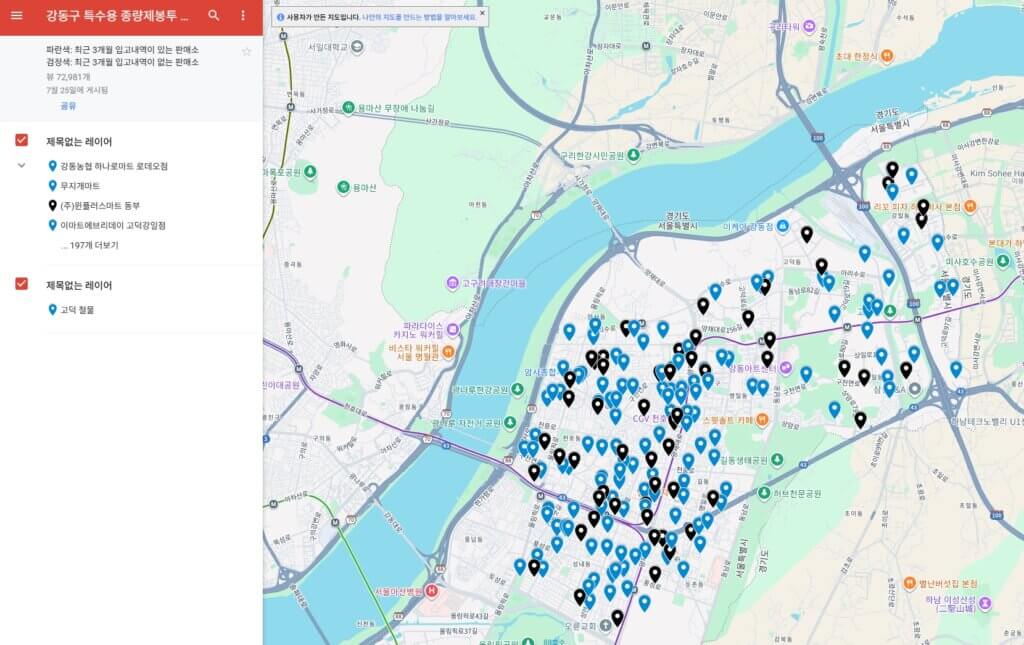Click the search magnifier icon in the header

pos(213,16)
